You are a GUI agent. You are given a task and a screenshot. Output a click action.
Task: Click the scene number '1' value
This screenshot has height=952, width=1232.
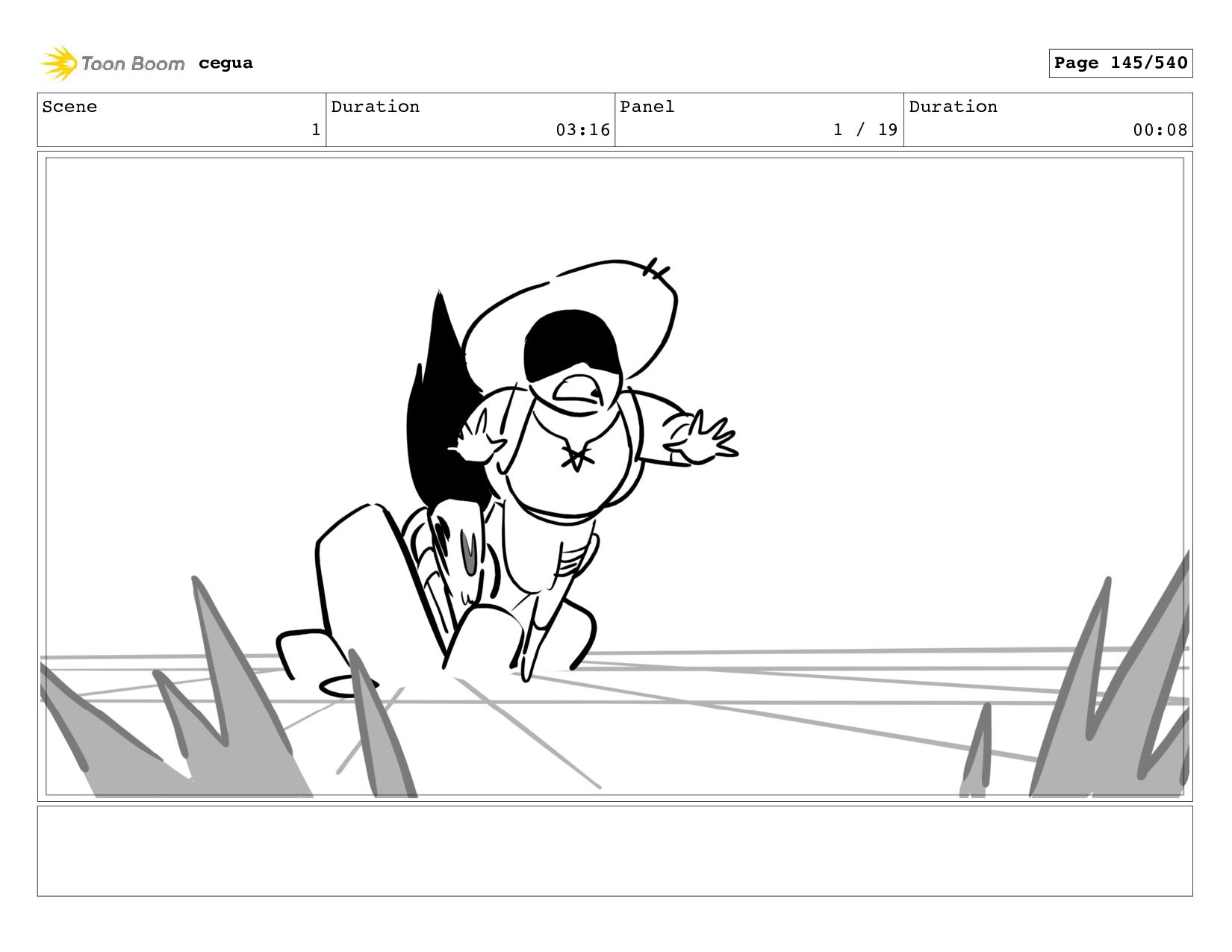coord(316,130)
